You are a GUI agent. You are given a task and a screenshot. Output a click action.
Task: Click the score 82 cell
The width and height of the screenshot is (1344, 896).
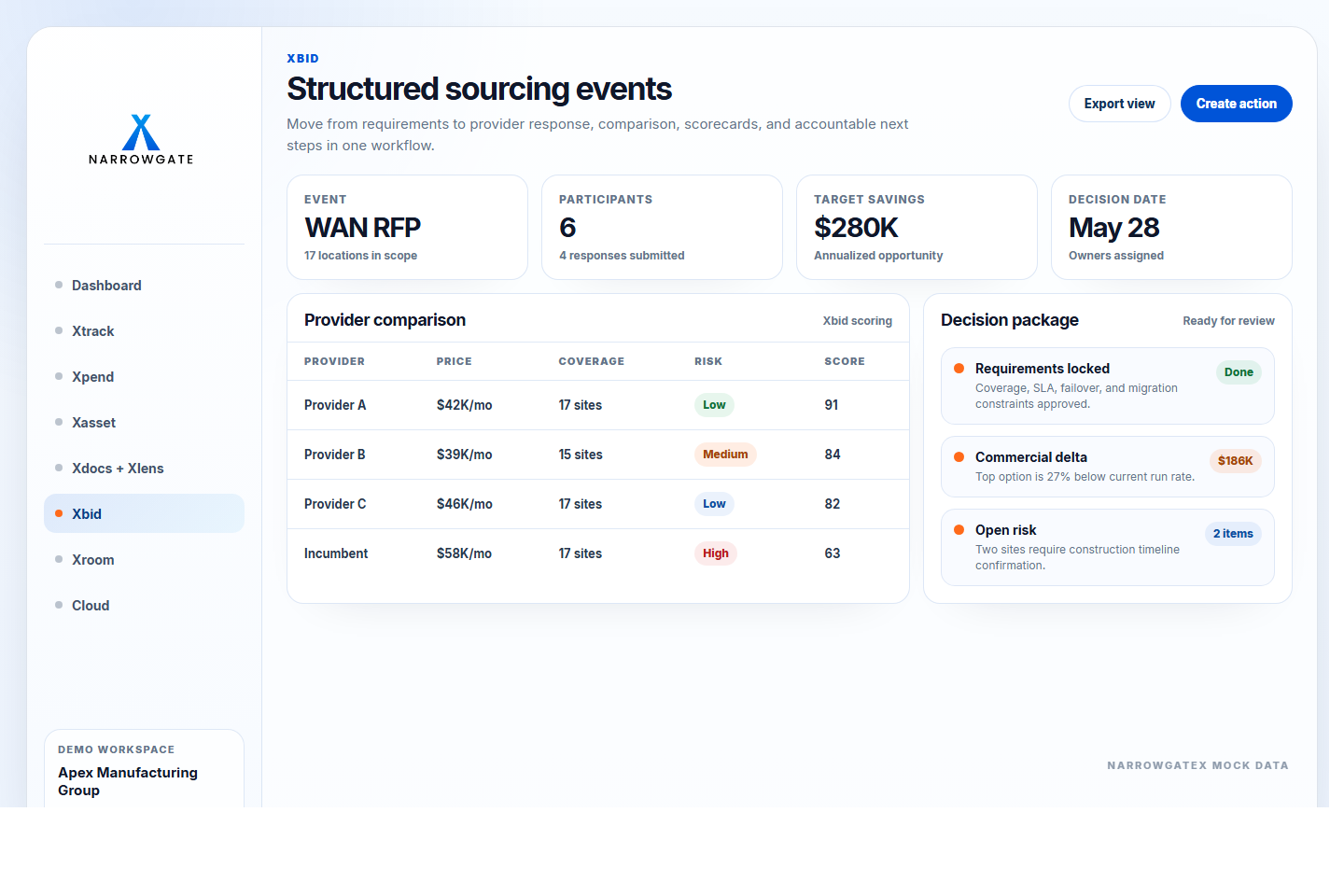coord(833,504)
